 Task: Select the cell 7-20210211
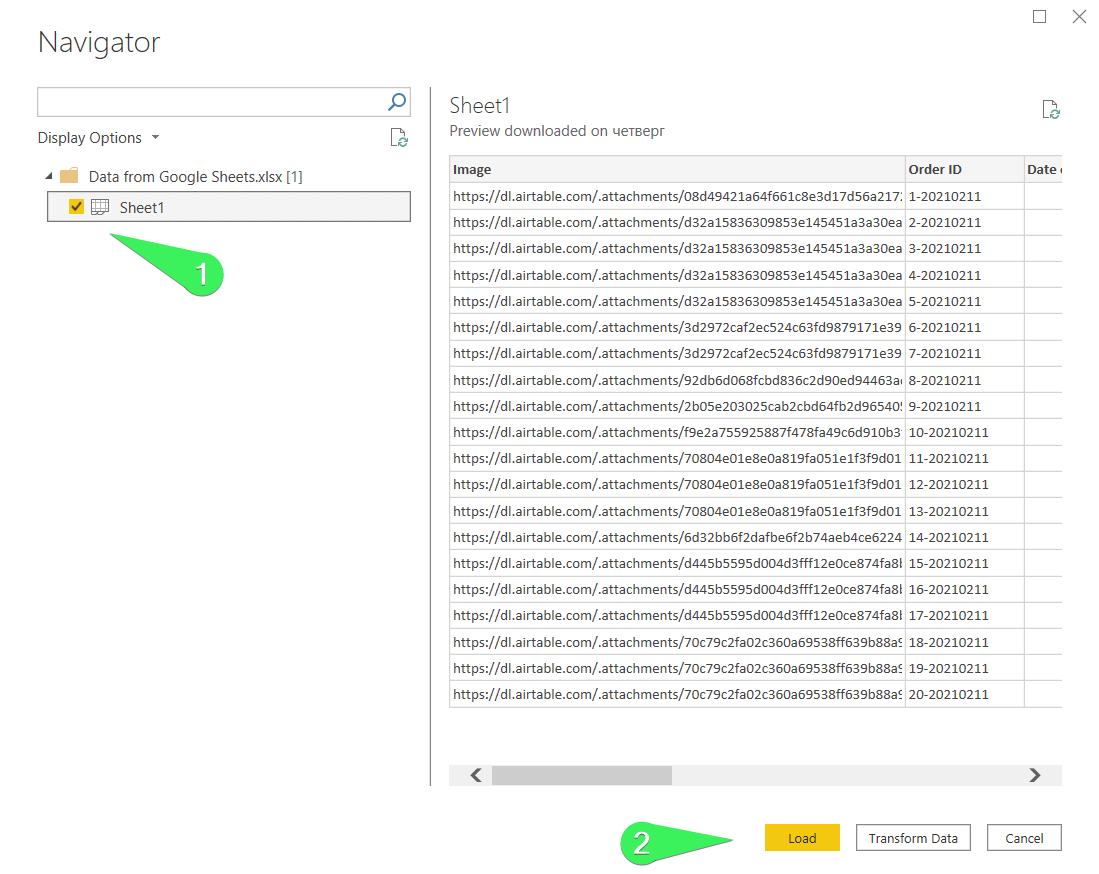point(964,353)
